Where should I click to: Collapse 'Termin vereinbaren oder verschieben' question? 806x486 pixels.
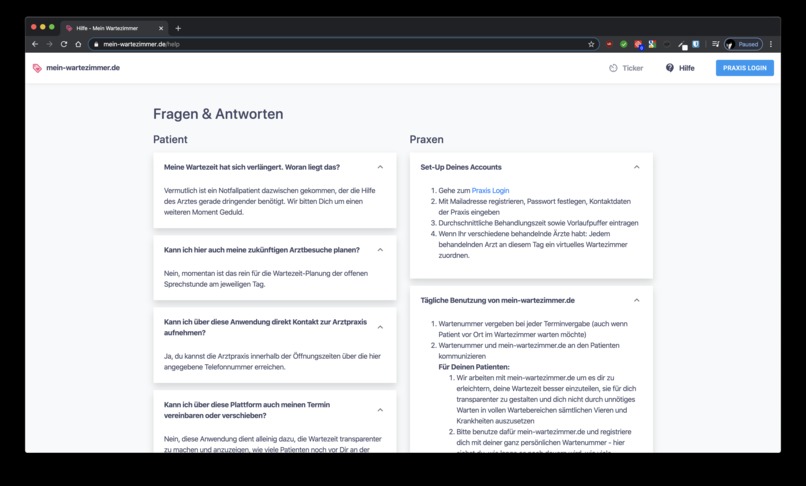[x=380, y=410]
